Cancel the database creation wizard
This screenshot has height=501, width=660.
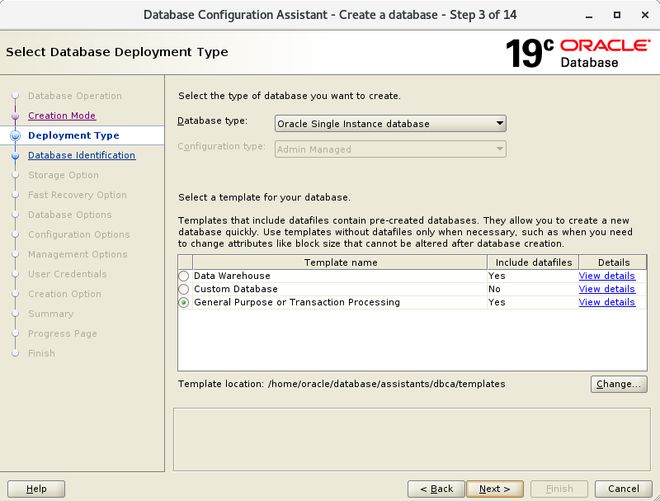tap(623, 489)
